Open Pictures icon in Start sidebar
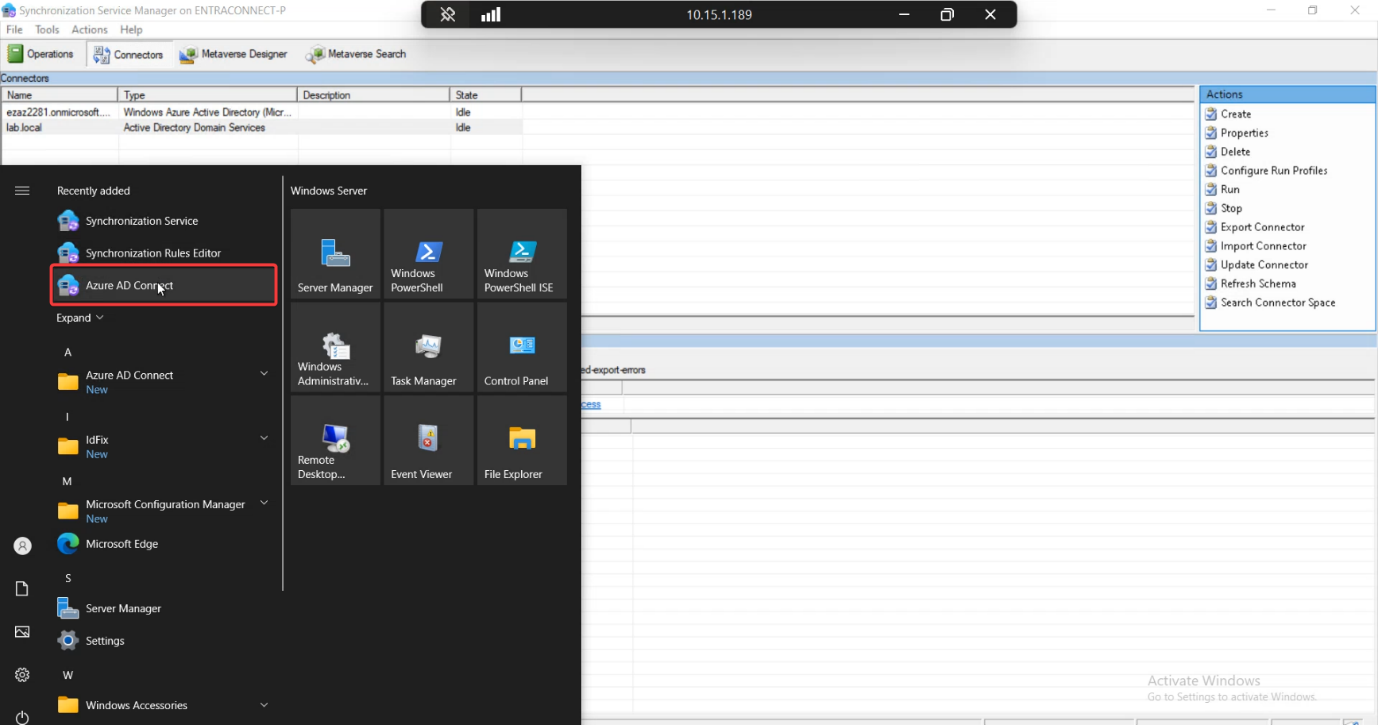The image size is (1378, 725). [x=22, y=632]
